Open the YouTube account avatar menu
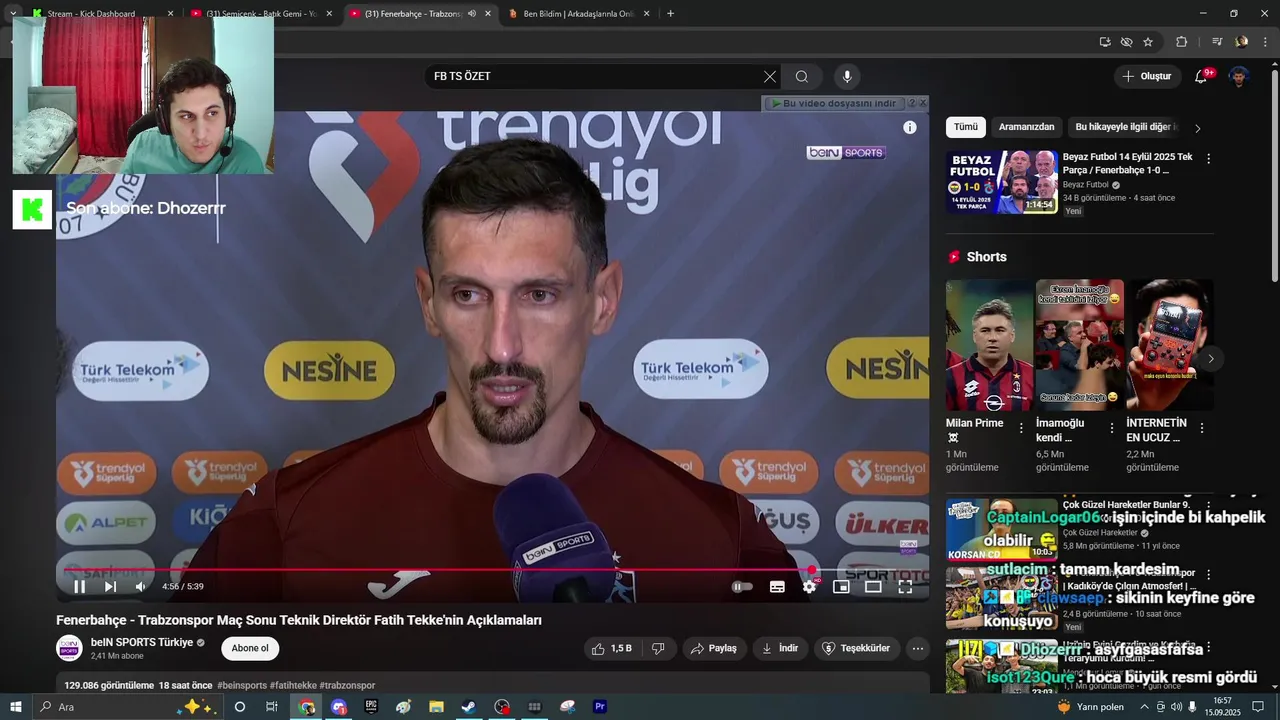The width and height of the screenshot is (1280, 720). click(x=1239, y=76)
